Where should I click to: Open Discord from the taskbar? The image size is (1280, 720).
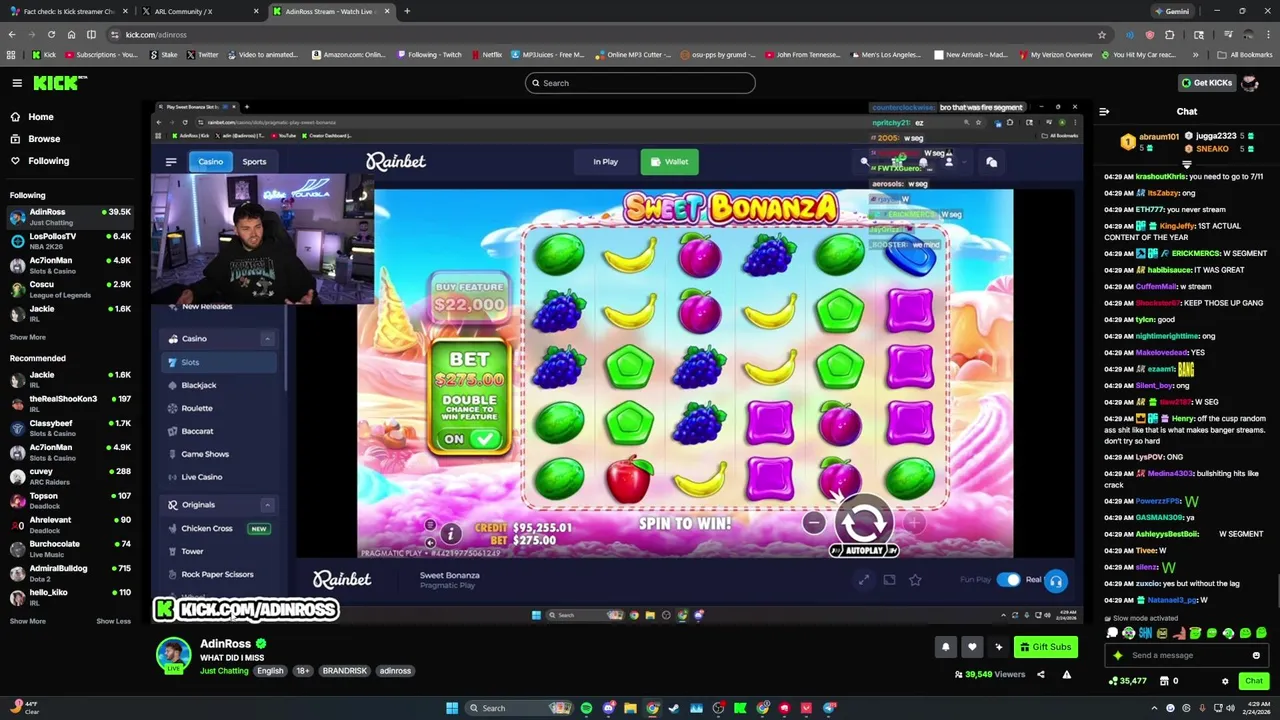tap(609, 708)
